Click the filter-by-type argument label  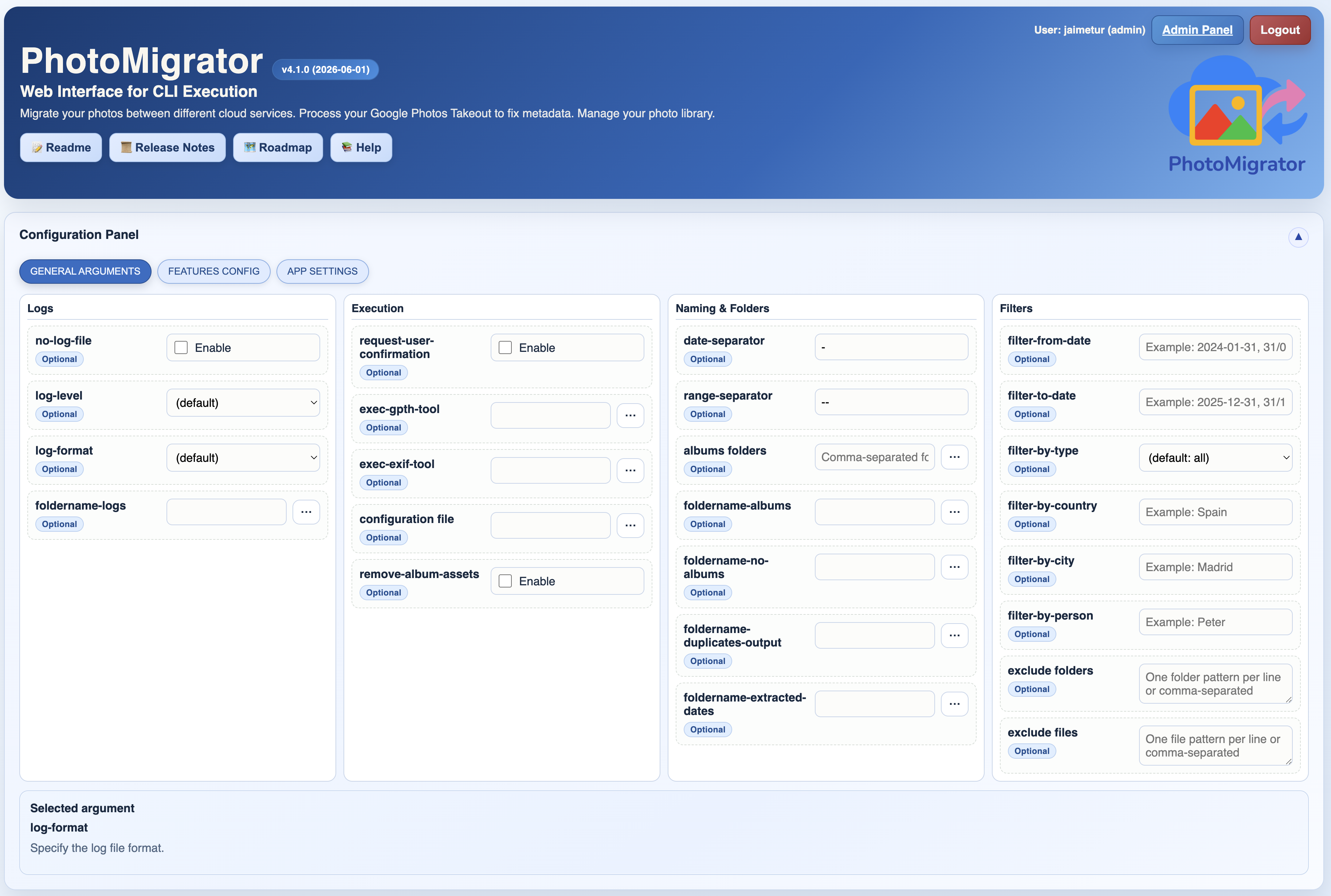click(x=1043, y=450)
